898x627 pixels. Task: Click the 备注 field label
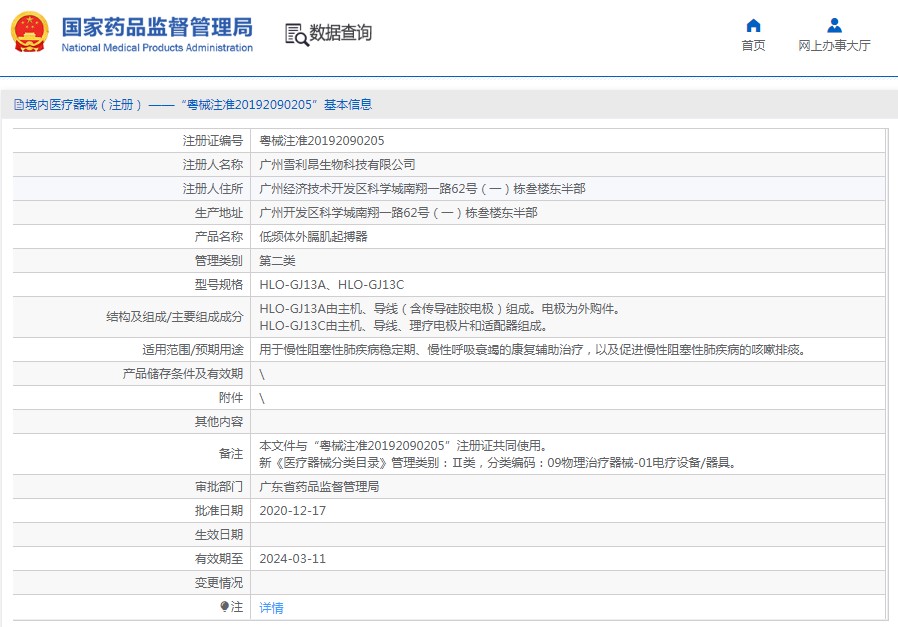231,454
